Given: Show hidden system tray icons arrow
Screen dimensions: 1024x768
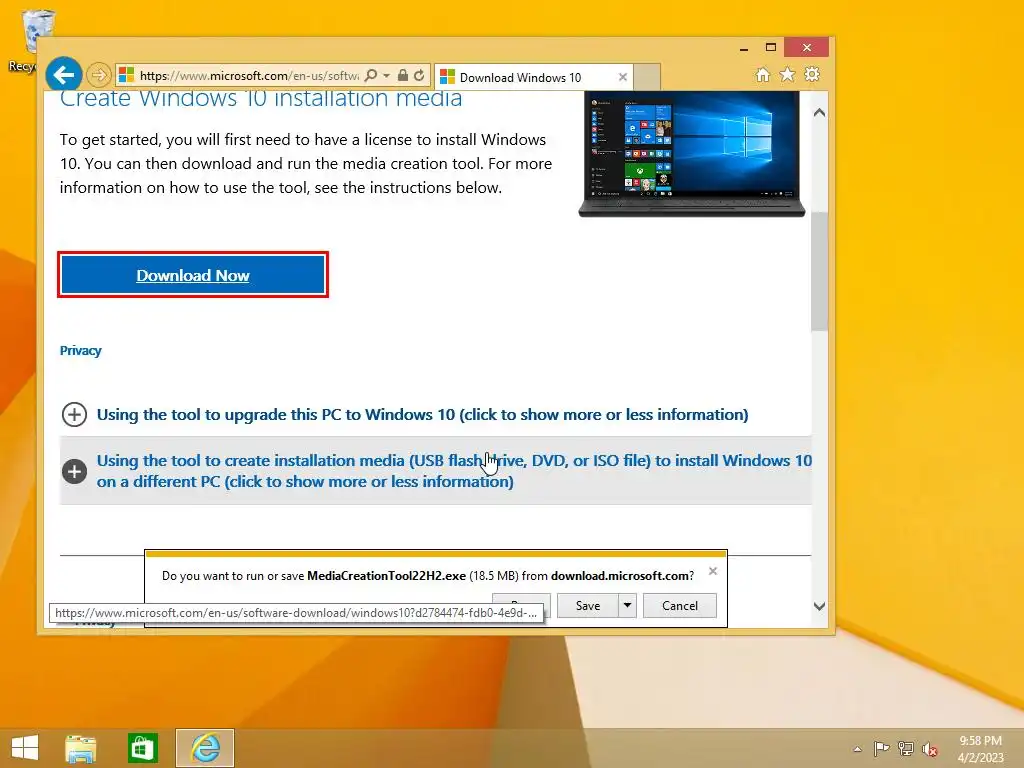Looking at the screenshot, I should [x=857, y=749].
